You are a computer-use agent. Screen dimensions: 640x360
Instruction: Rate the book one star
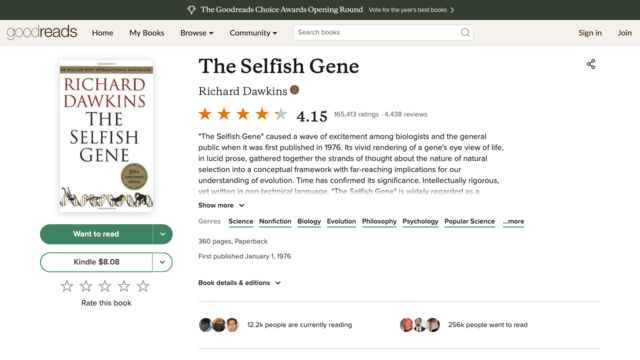pyautogui.click(x=67, y=286)
